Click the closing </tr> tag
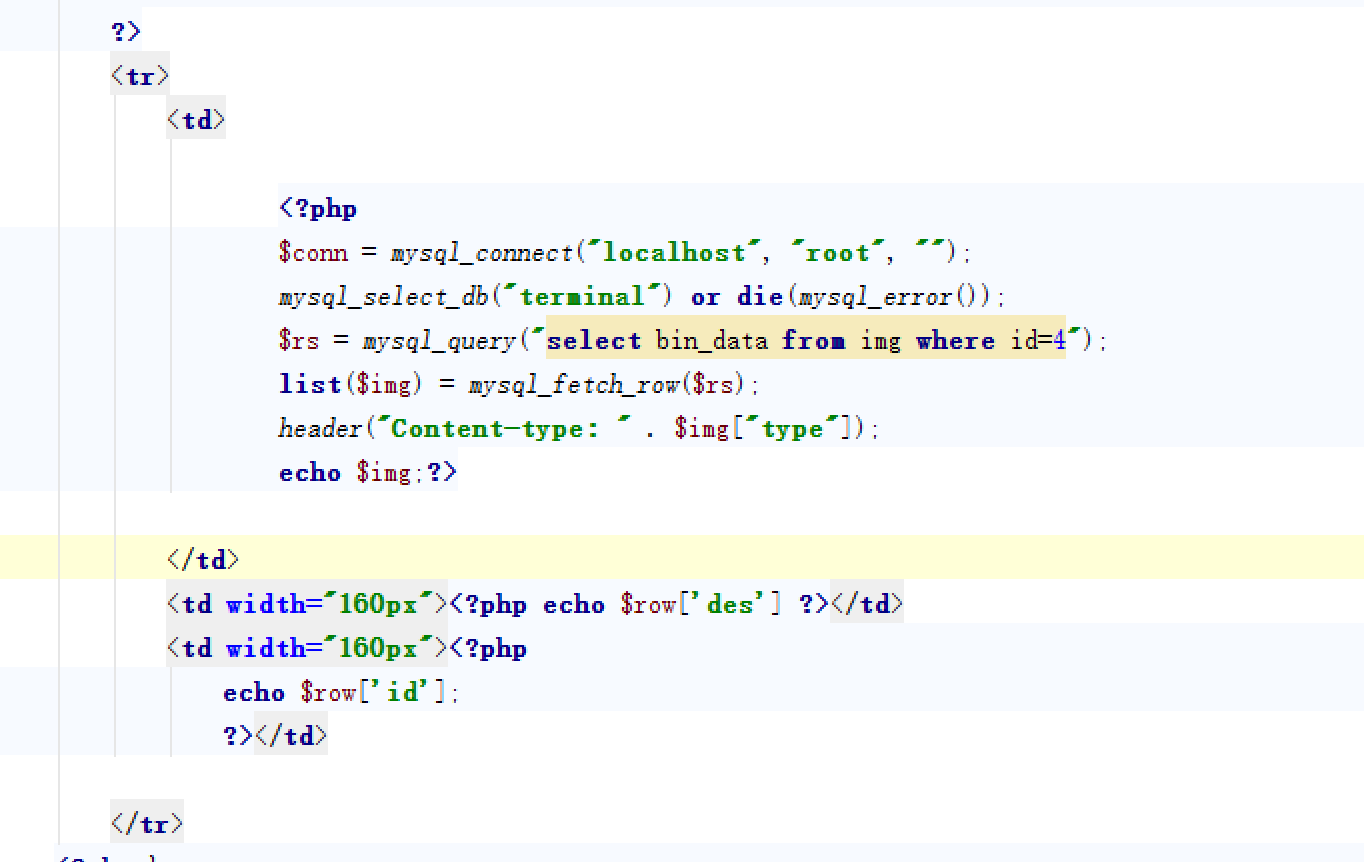The height and width of the screenshot is (862, 1364). 147,825
